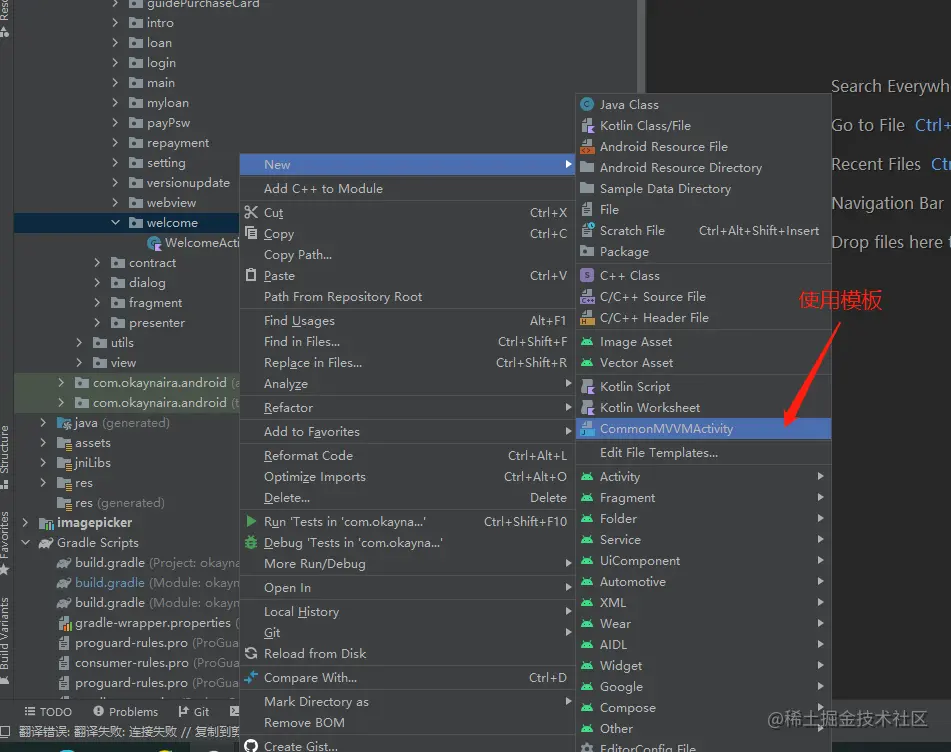Click the green Run triangle icon
This screenshot has height=752, width=951.
click(x=251, y=521)
